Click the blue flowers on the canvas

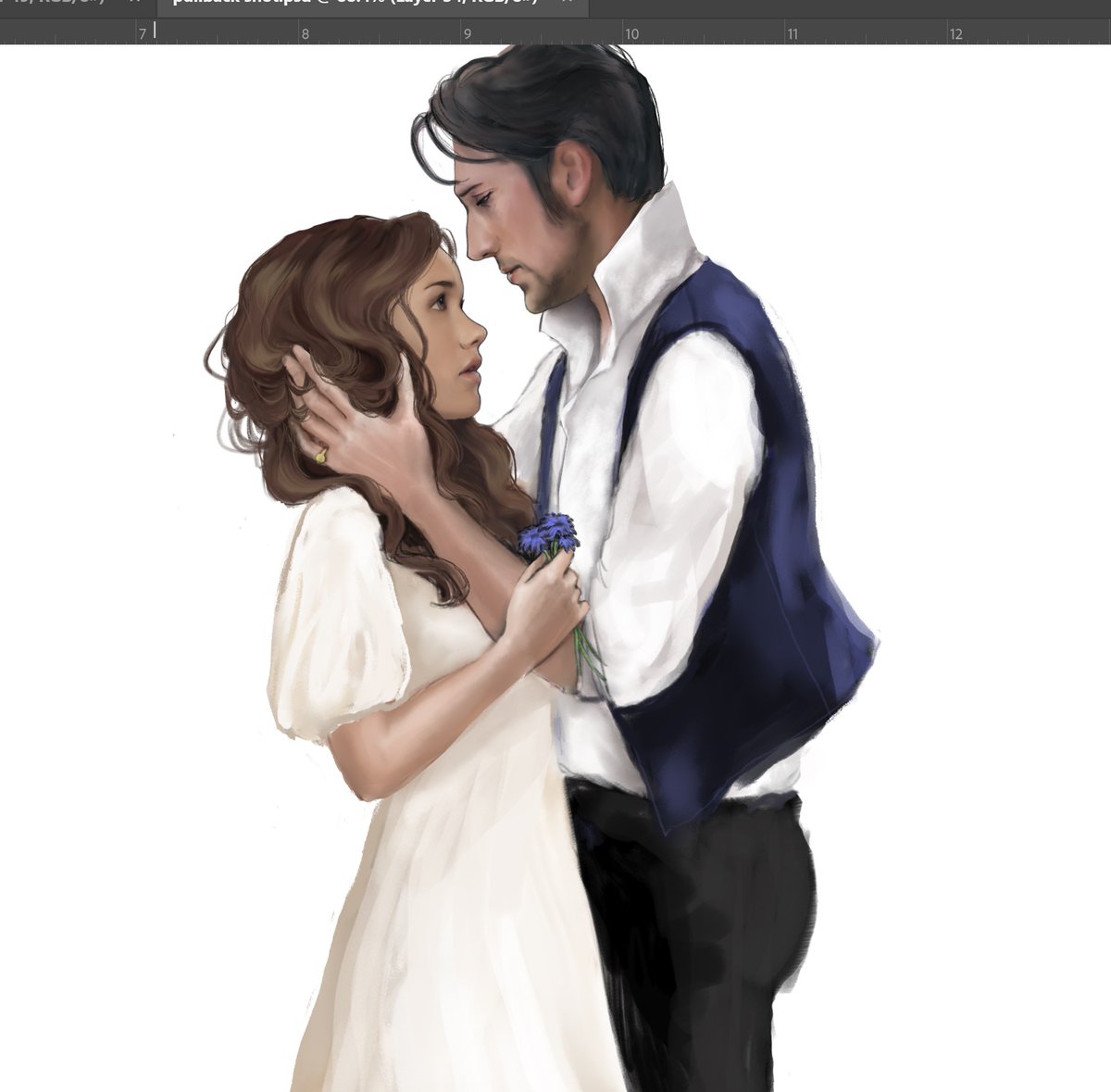[x=547, y=535]
